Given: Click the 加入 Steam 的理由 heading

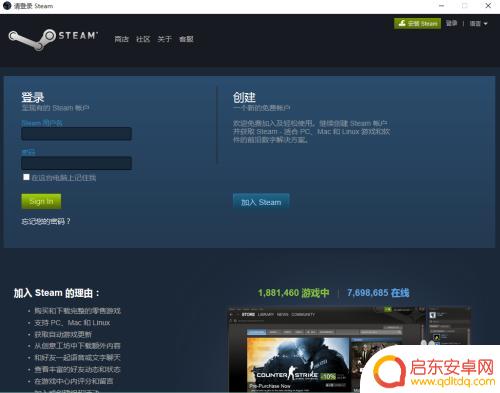Looking at the screenshot, I should pos(56,293).
